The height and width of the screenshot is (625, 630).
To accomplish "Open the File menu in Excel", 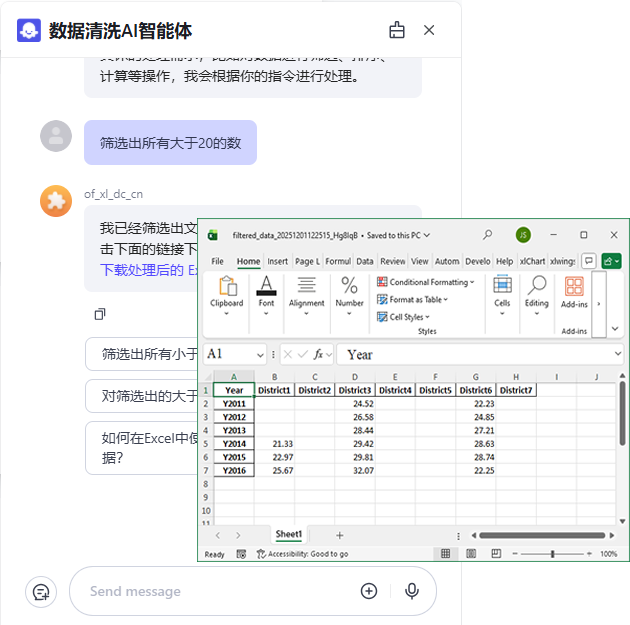I will tap(217, 261).
